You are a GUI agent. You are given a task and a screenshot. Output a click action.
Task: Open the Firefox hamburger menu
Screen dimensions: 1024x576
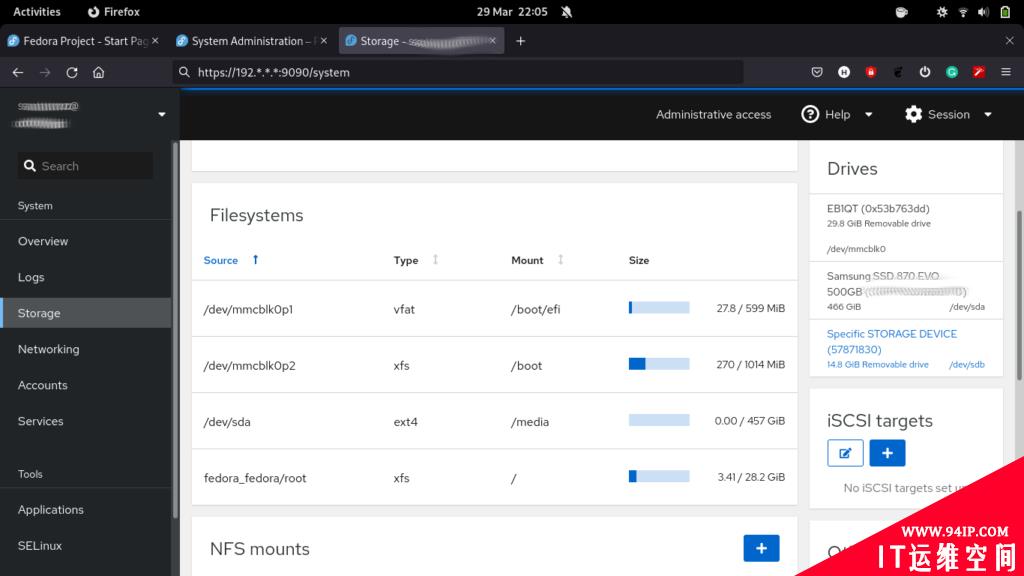pos(1006,72)
